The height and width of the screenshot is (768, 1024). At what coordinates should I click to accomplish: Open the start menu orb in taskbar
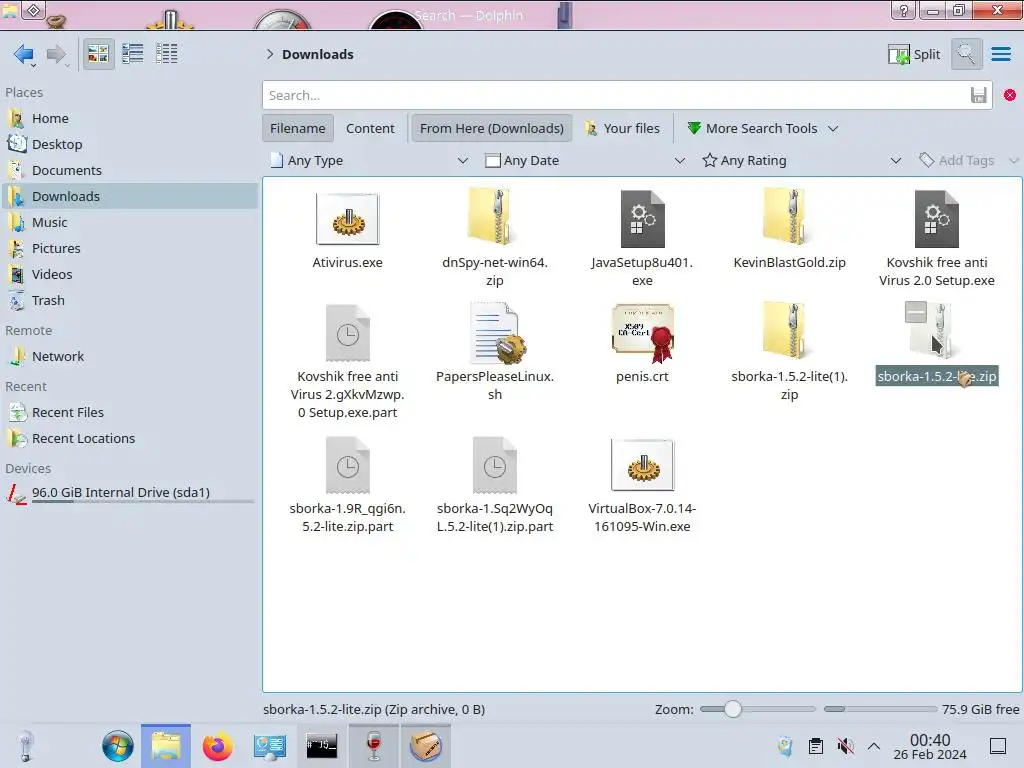[x=118, y=746]
